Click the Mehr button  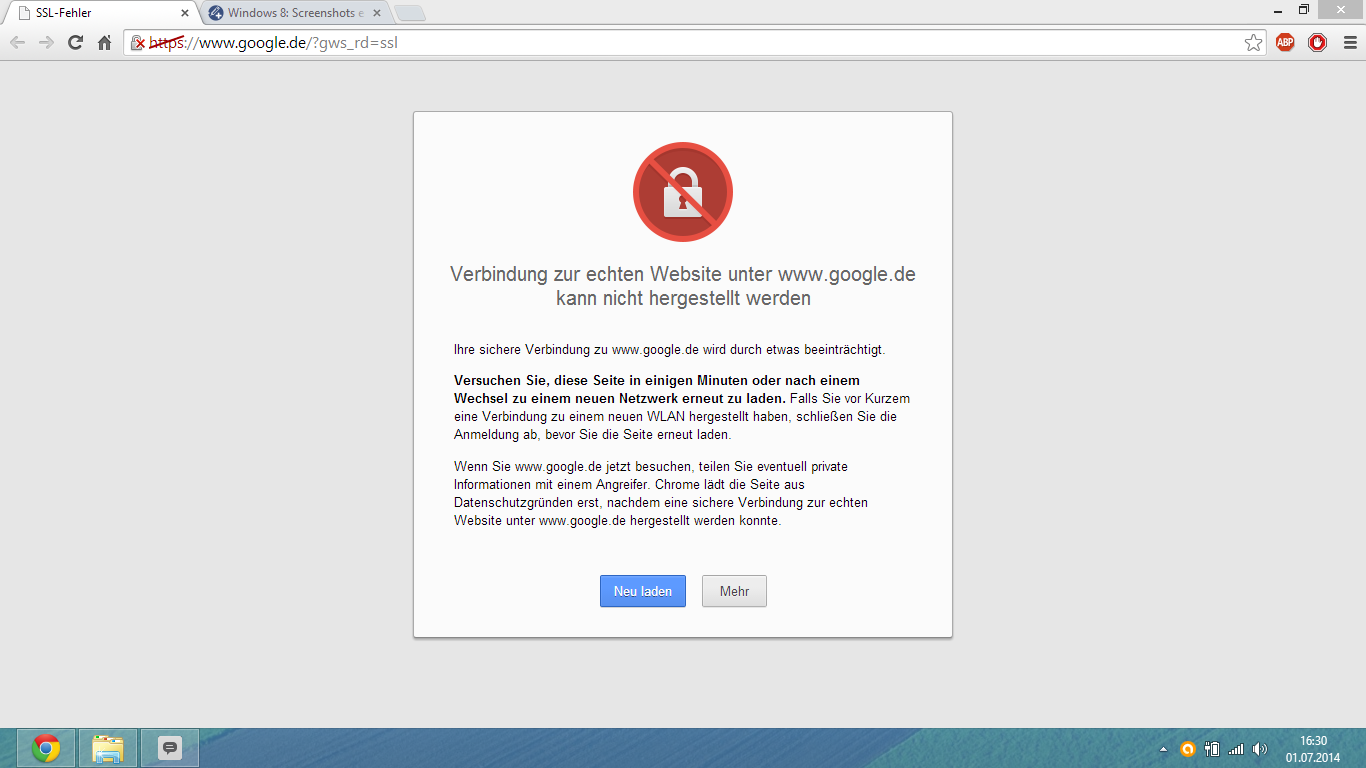pos(734,591)
